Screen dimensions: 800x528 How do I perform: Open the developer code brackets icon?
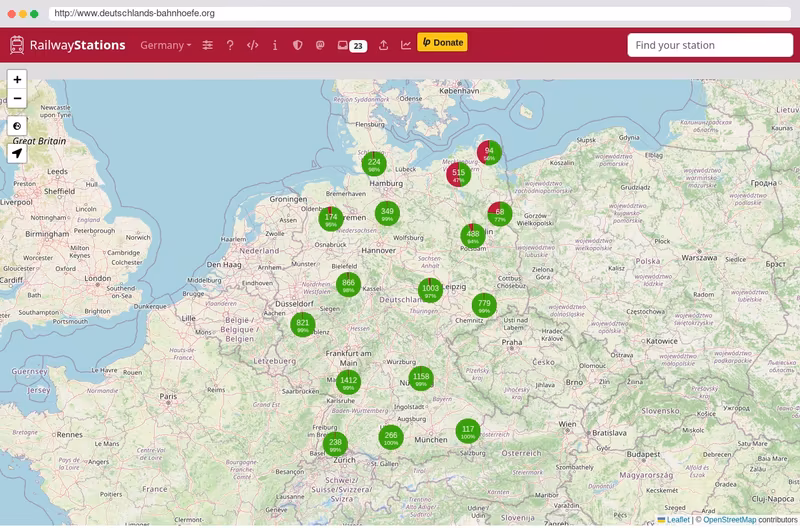(x=253, y=45)
